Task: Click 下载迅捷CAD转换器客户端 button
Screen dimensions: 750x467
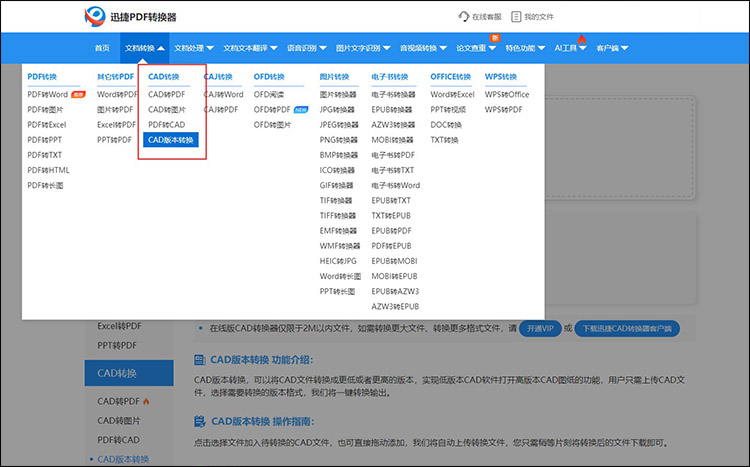Action: tap(627, 328)
